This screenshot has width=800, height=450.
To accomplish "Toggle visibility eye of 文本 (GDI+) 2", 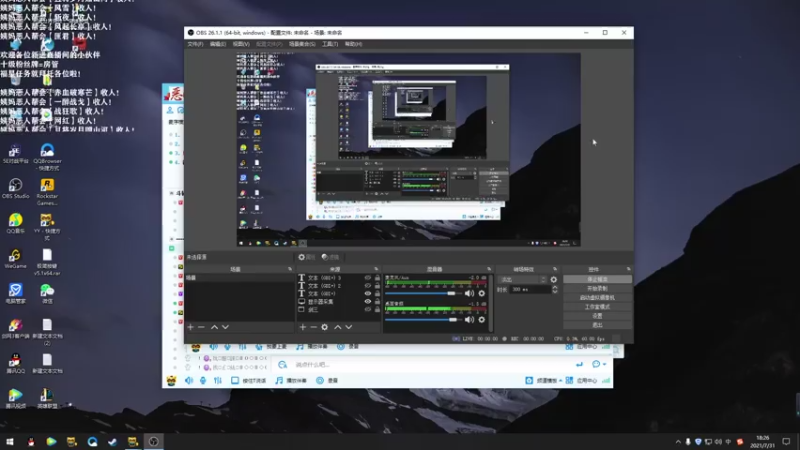I will [x=367, y=286].
